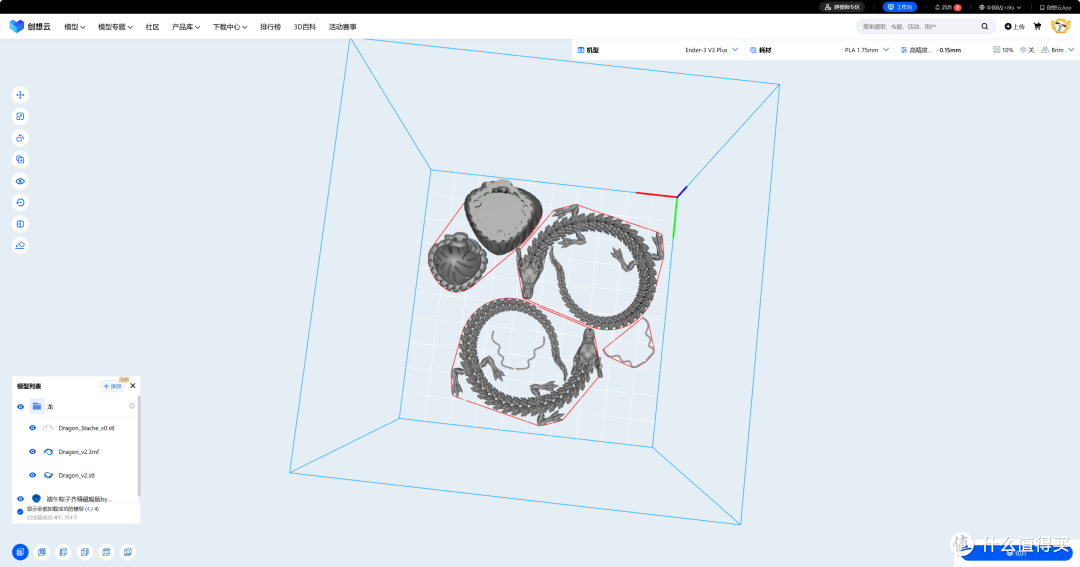Click the Reset tool in left toolbar
This screenshot has width=1080, height=567.
pyautogui.click(x=20, y=203)
